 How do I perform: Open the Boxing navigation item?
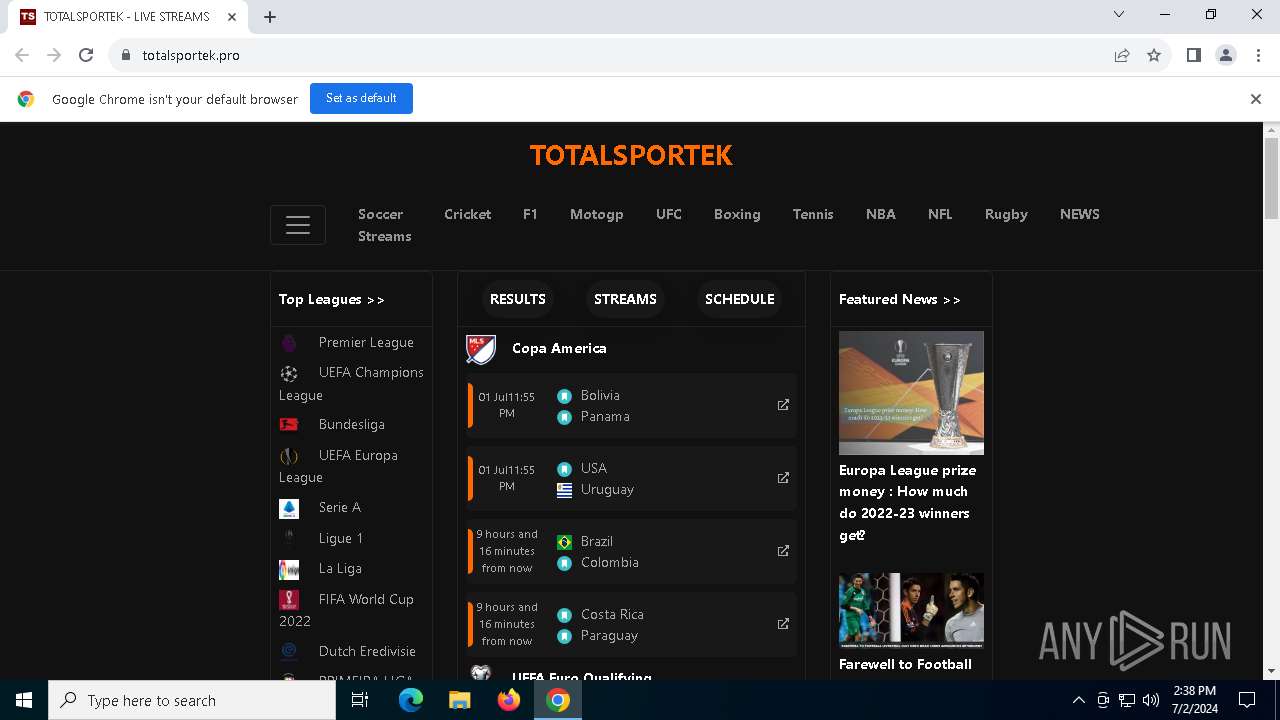click(737, 214)
